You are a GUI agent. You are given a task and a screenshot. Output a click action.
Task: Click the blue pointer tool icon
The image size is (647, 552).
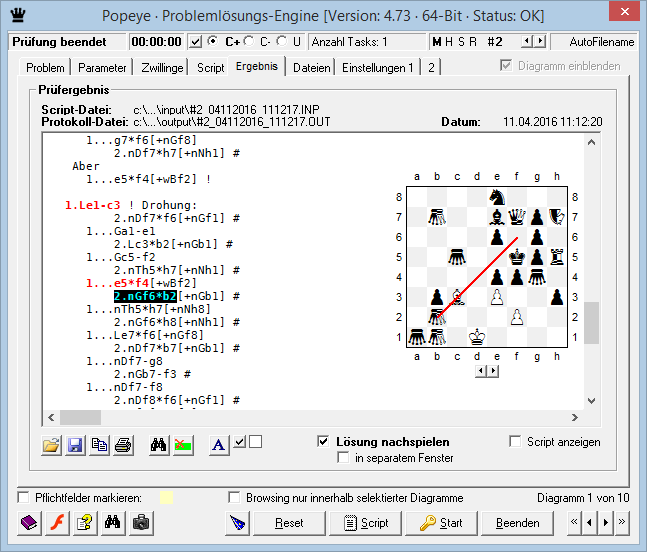tap(238, 523)
